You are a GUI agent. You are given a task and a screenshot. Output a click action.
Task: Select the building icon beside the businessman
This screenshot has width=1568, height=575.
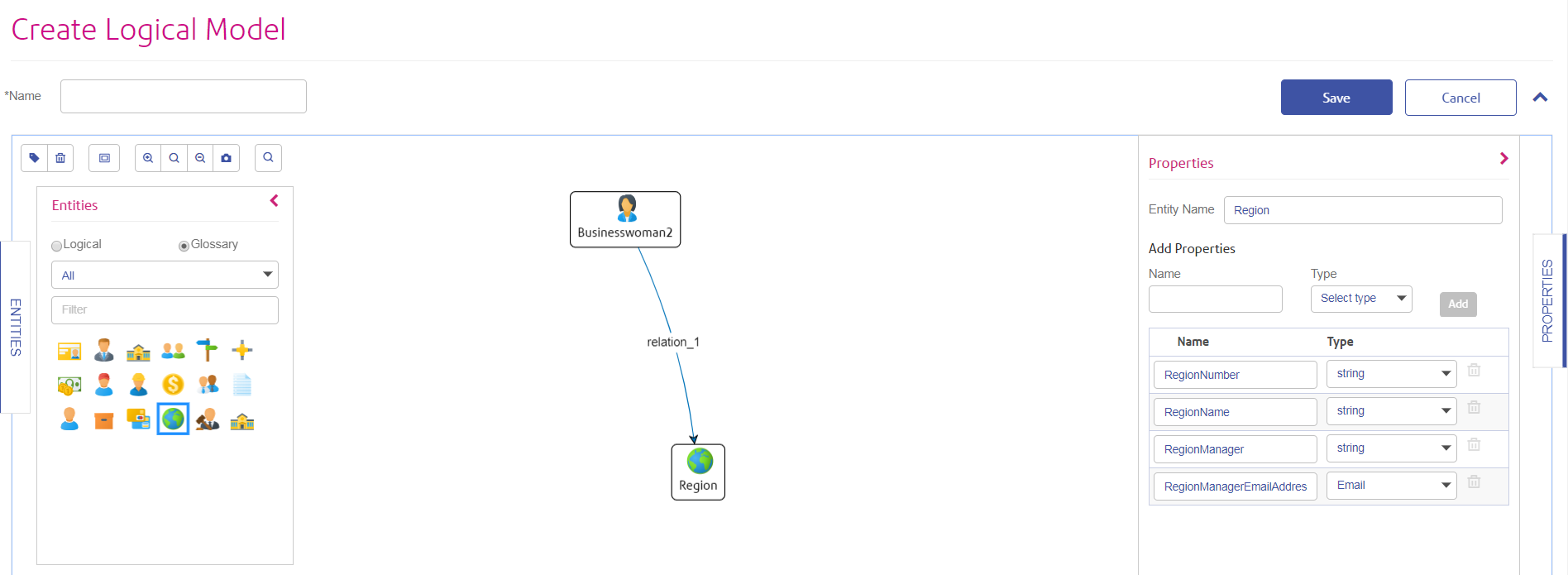pyautogui.click(x=138, y=352)
